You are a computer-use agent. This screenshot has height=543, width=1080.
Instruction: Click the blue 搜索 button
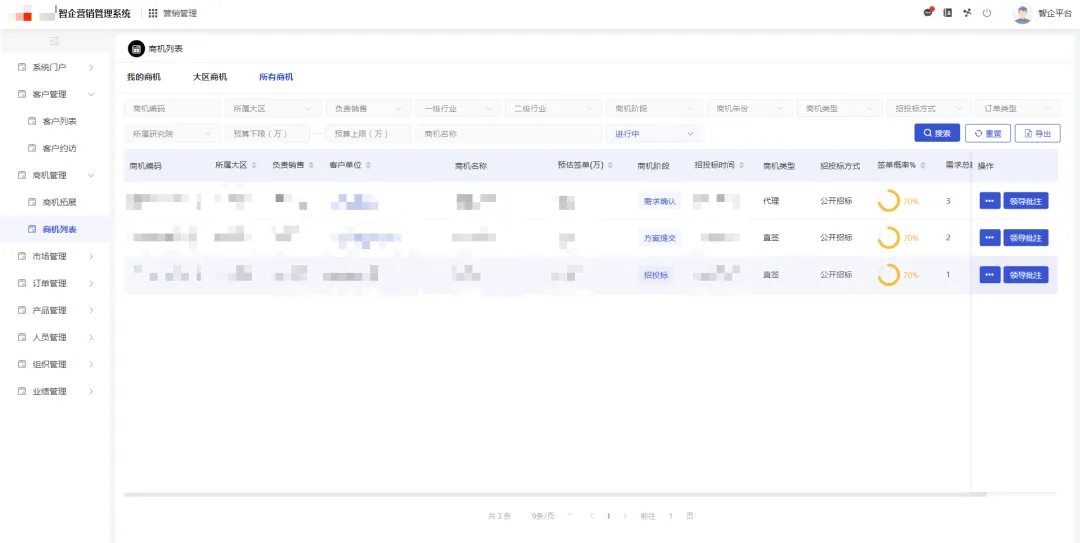click(936, 133)
